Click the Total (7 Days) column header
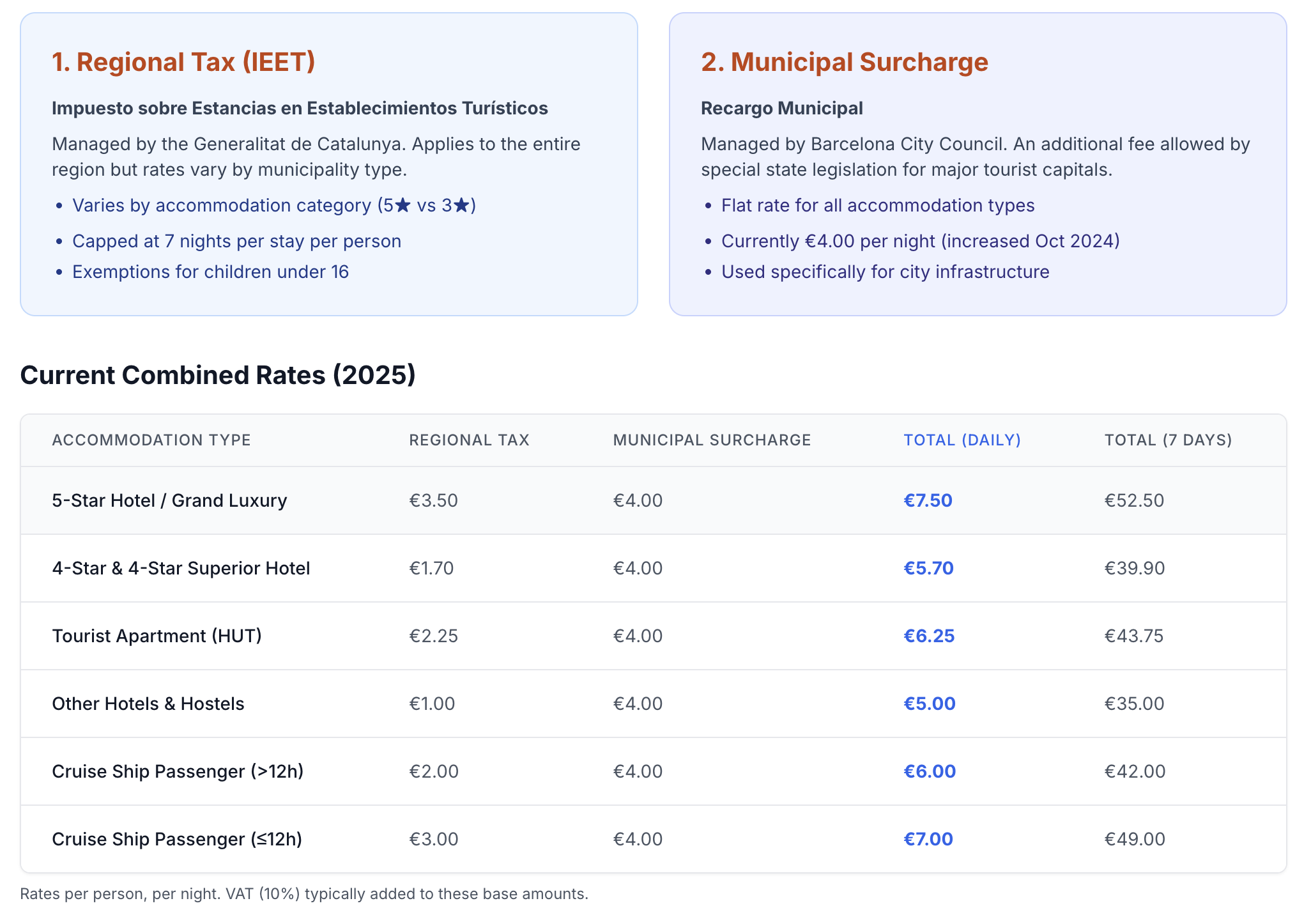 tap(1168, 440)
